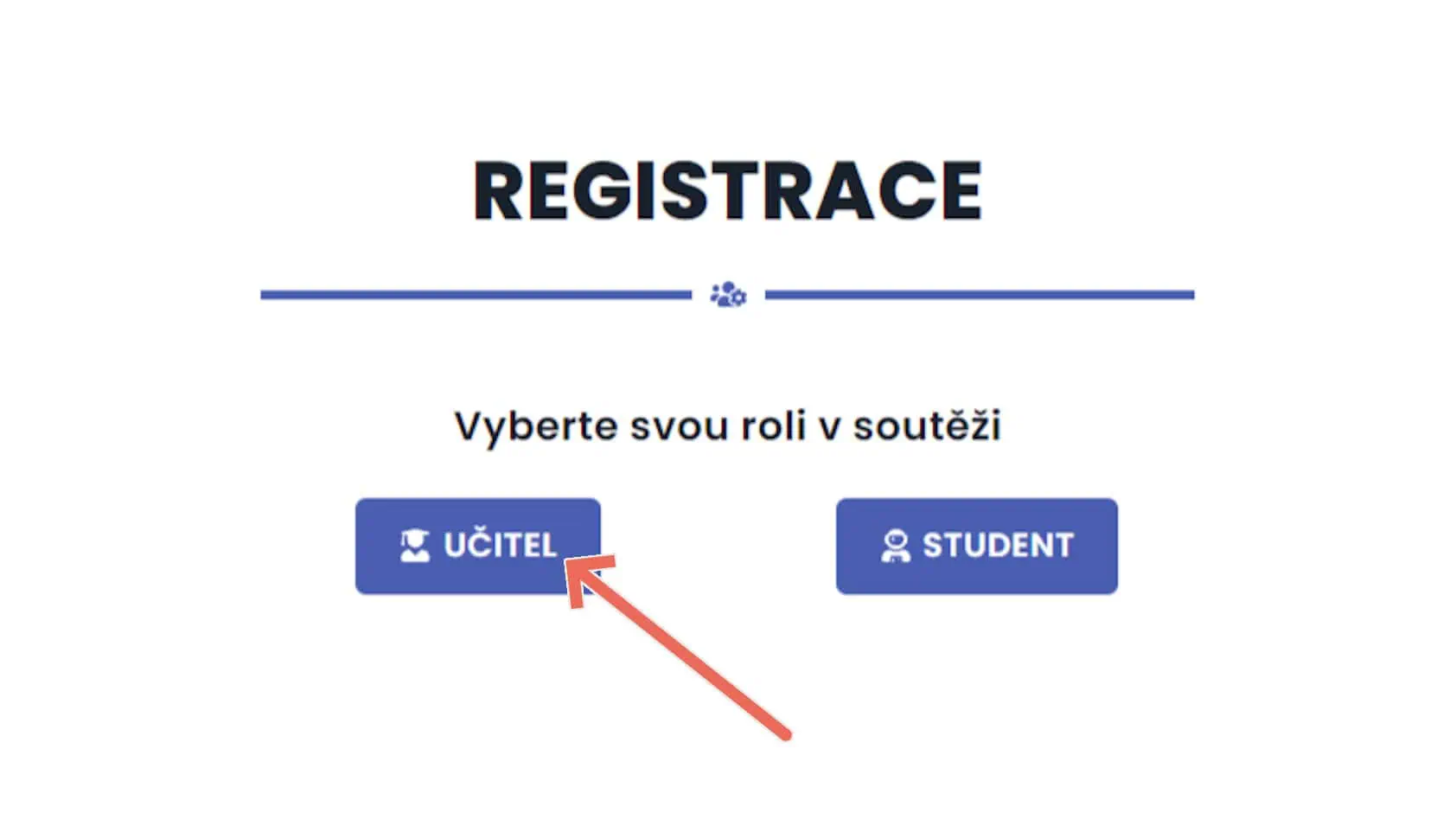
Task: Click the final letter E of REGISTRACE
Action: (958, 191)
